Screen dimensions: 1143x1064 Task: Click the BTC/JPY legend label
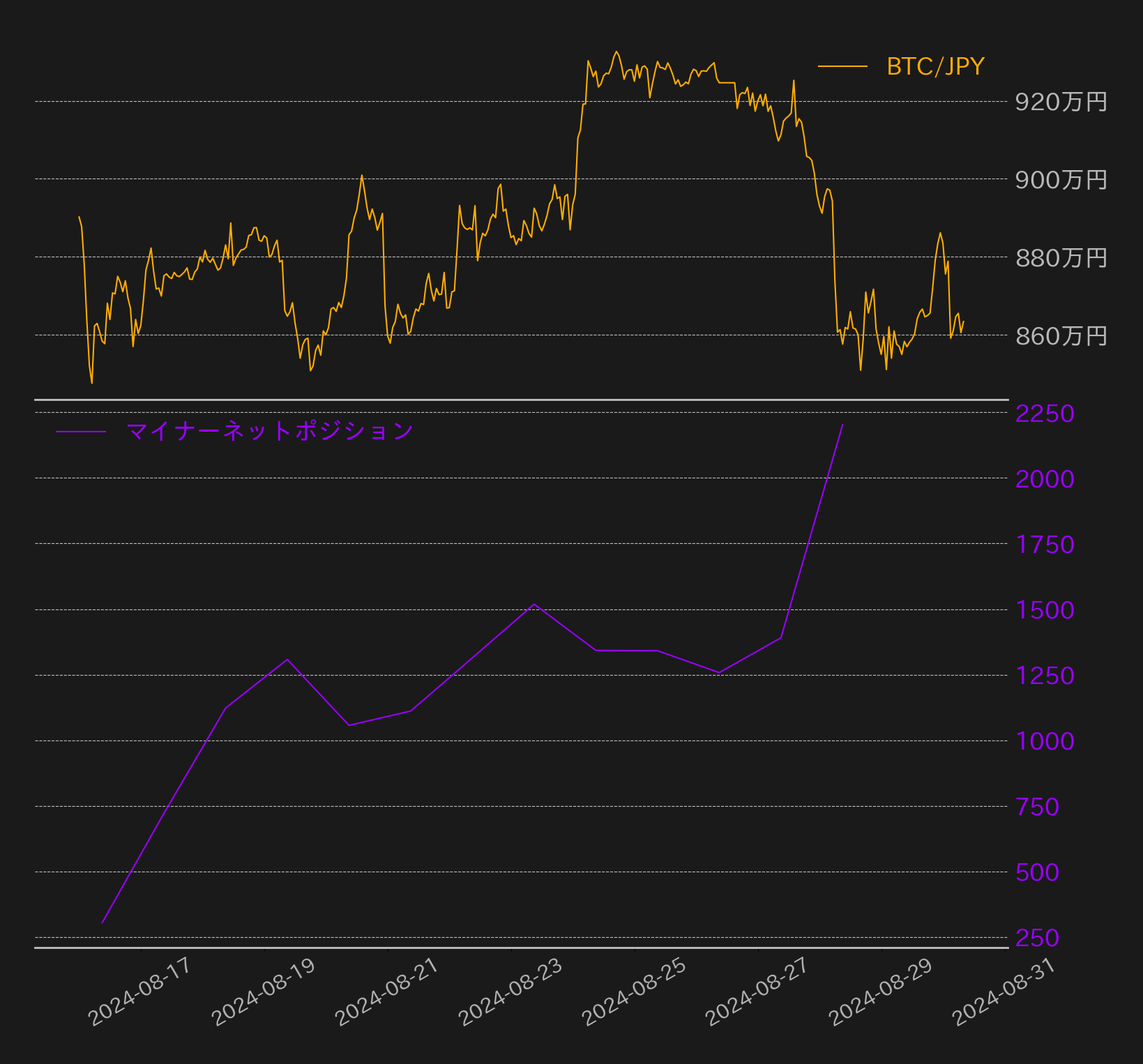935,66
